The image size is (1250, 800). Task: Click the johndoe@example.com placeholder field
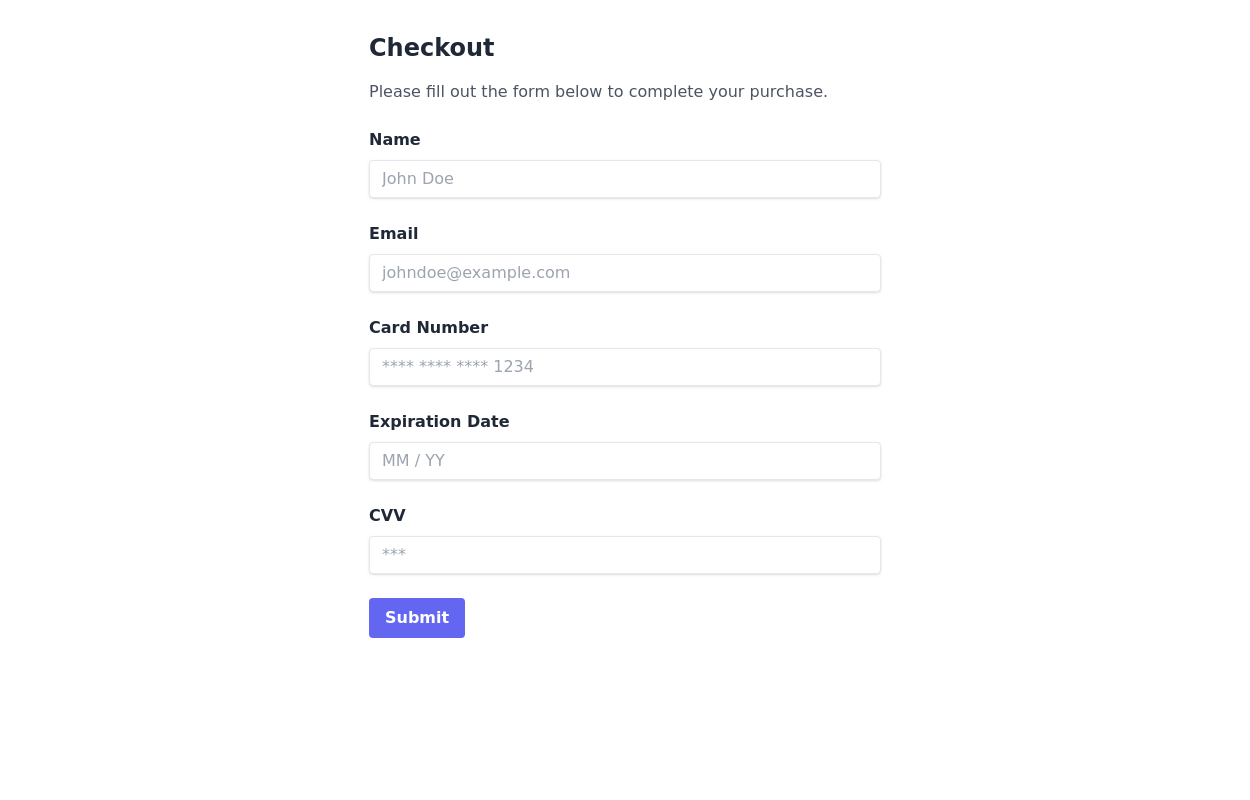pos(624,273)
